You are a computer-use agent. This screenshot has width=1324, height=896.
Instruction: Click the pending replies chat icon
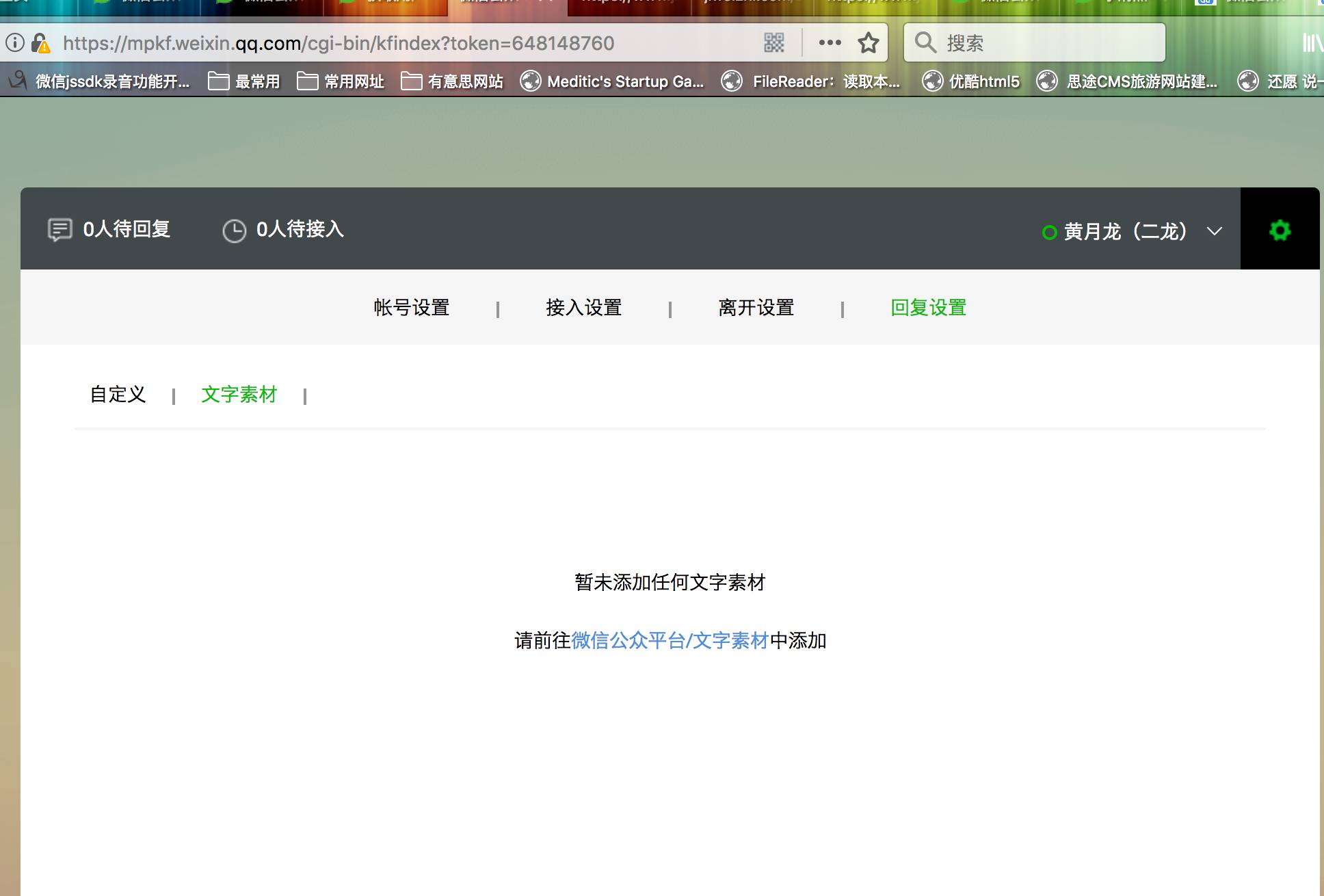coord(59,230)
